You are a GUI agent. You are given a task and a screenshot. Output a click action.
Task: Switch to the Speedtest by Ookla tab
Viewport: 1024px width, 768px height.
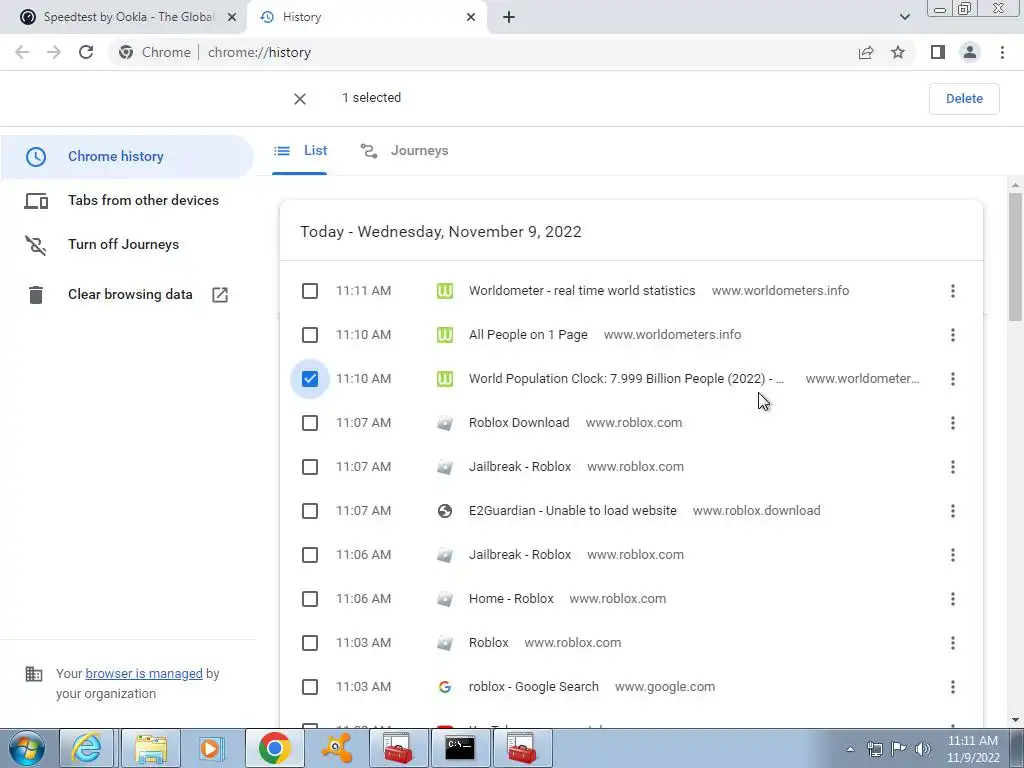124,17
